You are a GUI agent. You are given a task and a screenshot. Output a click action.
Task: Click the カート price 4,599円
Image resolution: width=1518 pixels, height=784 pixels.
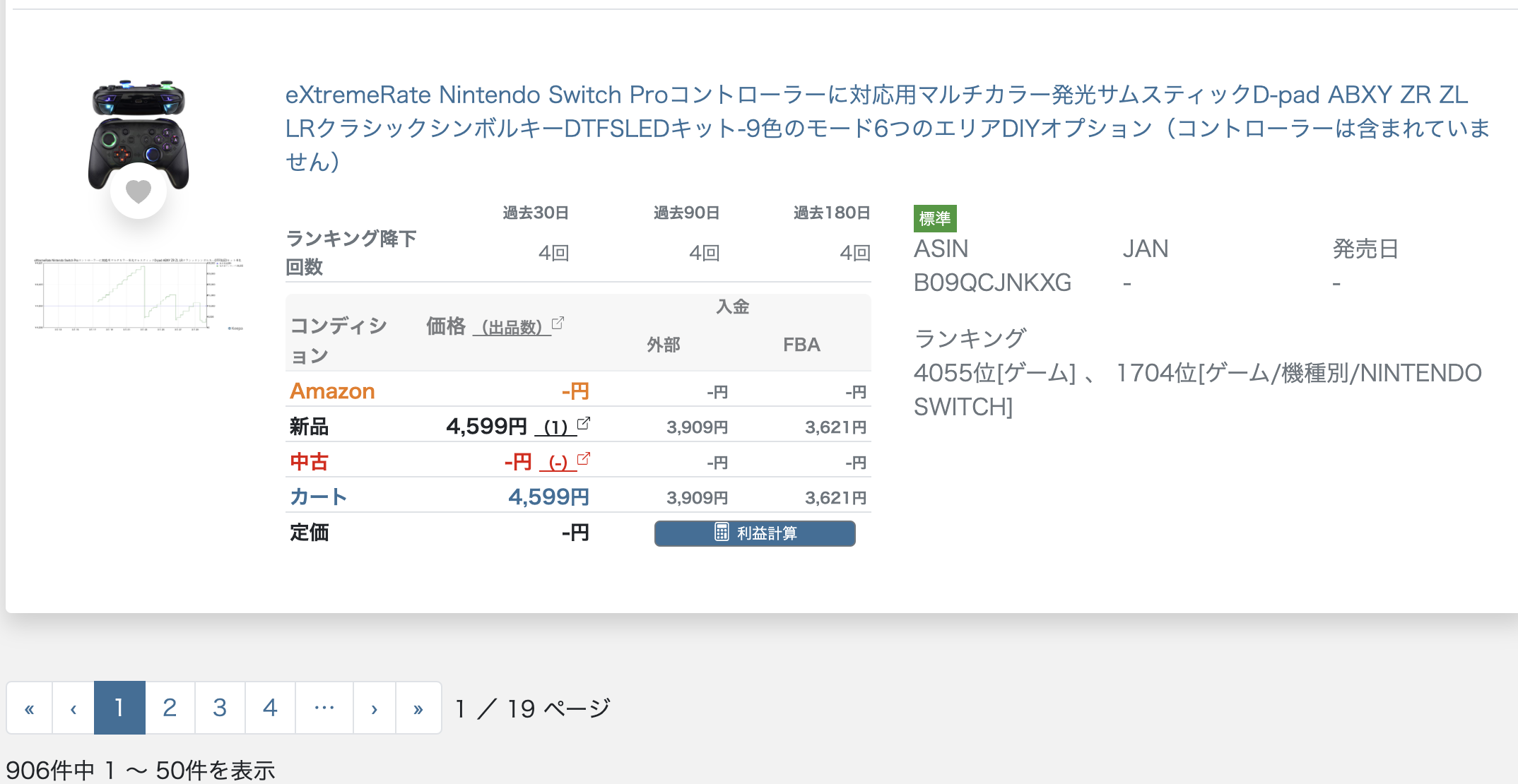548,497
